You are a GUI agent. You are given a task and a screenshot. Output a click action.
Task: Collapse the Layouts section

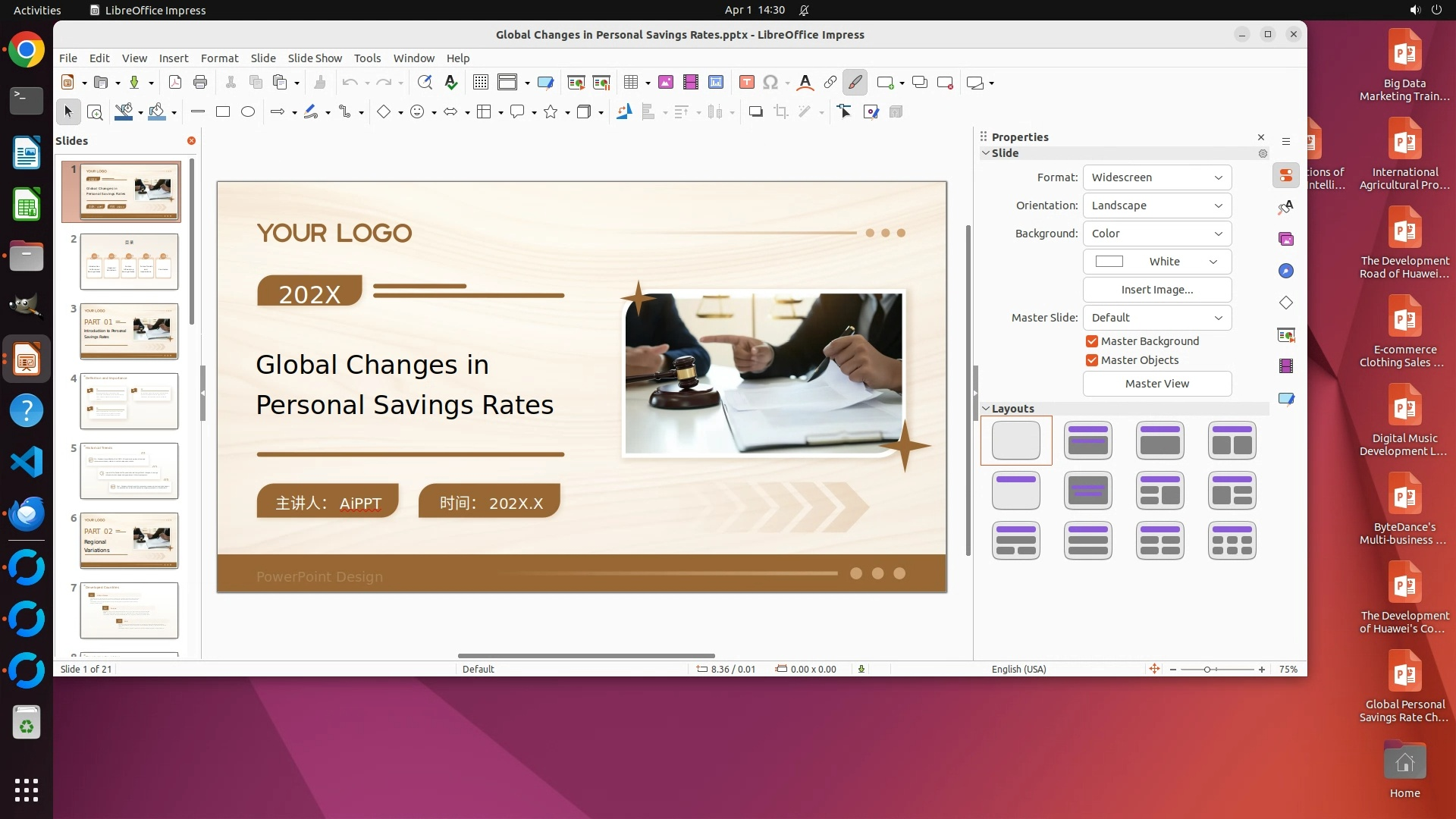click(987, 409)
